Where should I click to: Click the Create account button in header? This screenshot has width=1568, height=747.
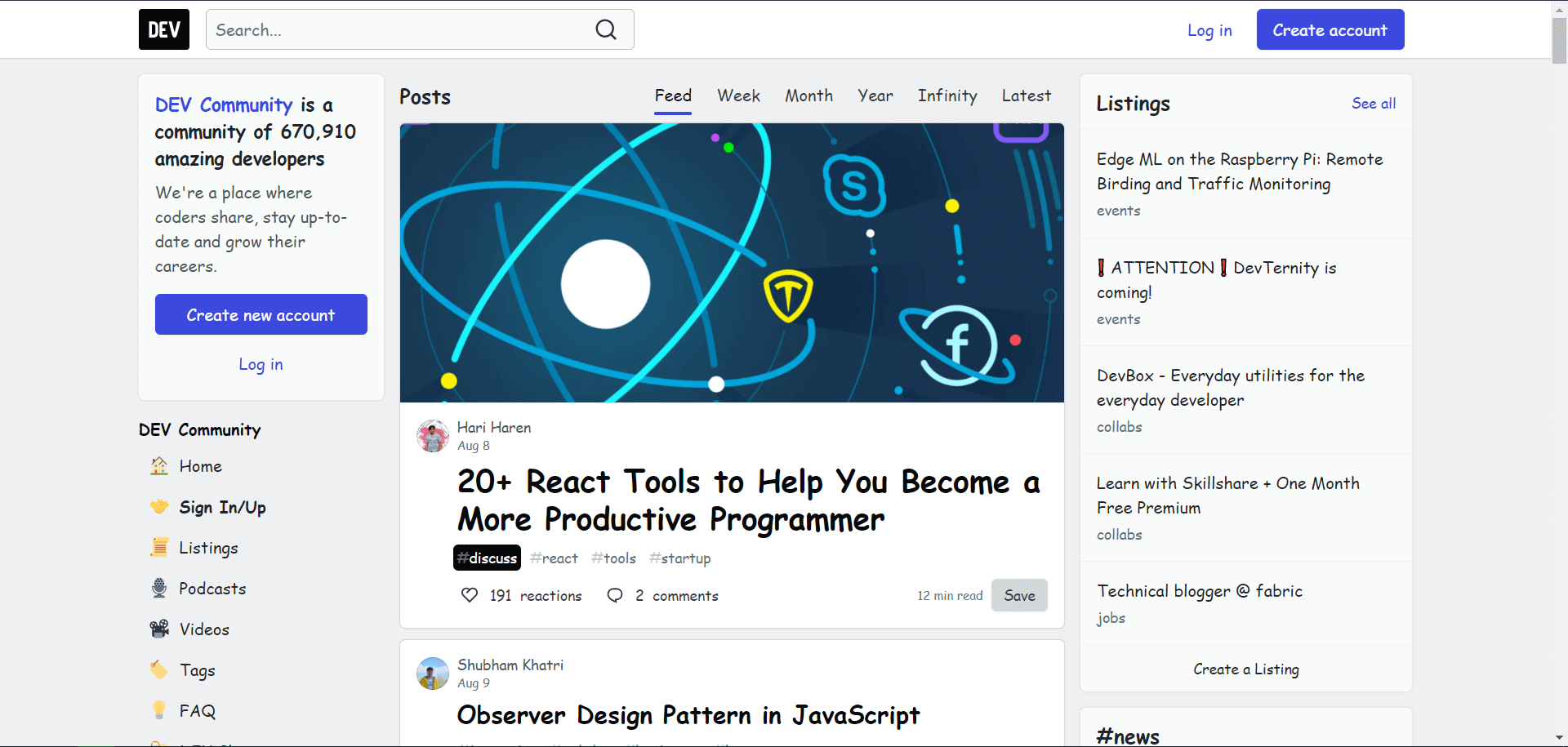(x=1330, y=29)
